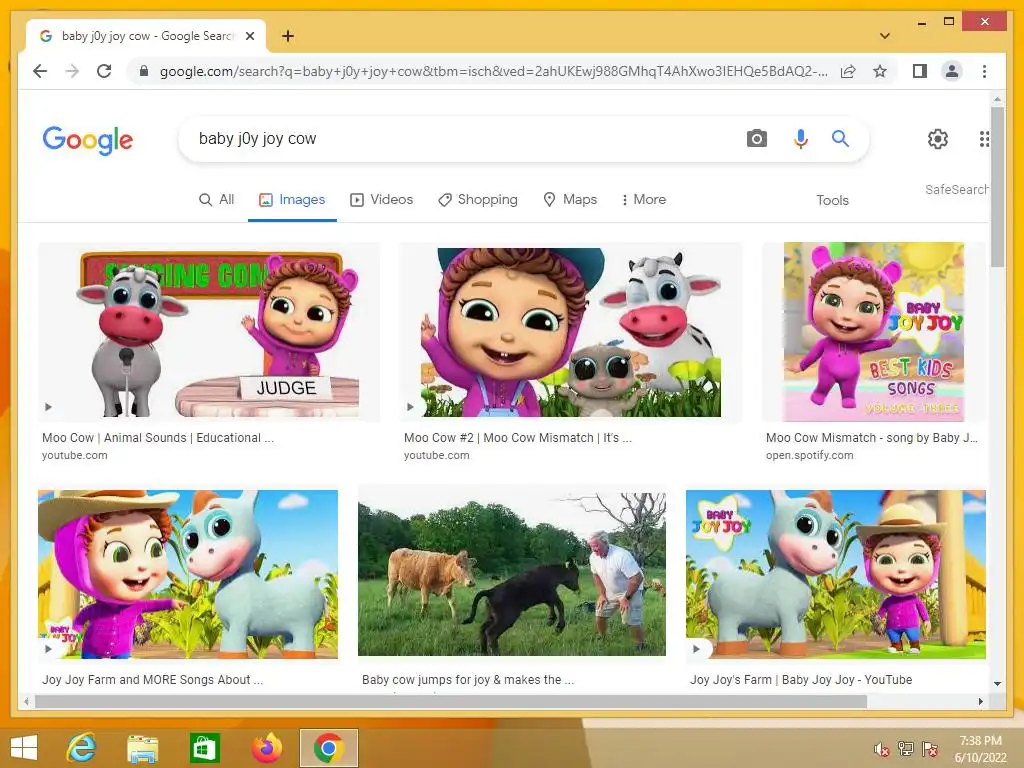The height and width of the screenshot is (768, 1024).
Task: Open the taskbar clock showing 7:38 PM
Action: (980, 749)
